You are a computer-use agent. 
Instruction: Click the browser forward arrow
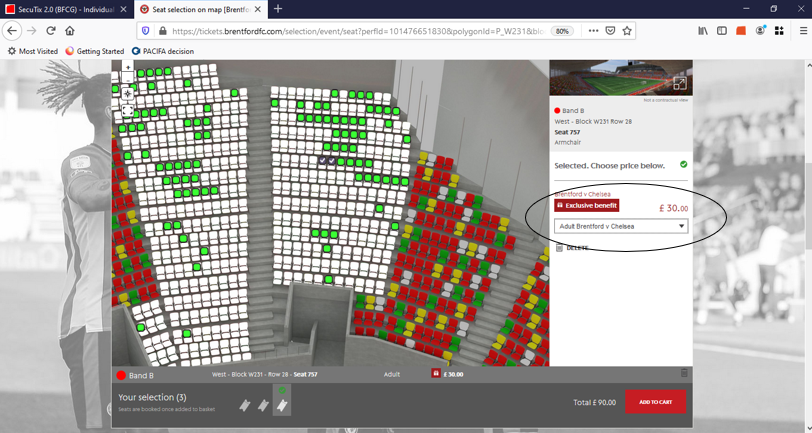(x=32, y=31)
